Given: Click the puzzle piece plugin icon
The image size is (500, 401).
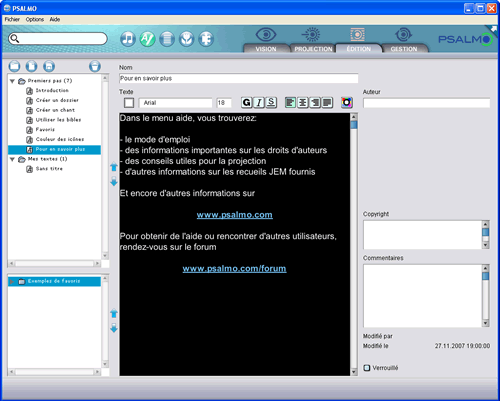Looking at the screenshot, I should [x=206, y=39].
